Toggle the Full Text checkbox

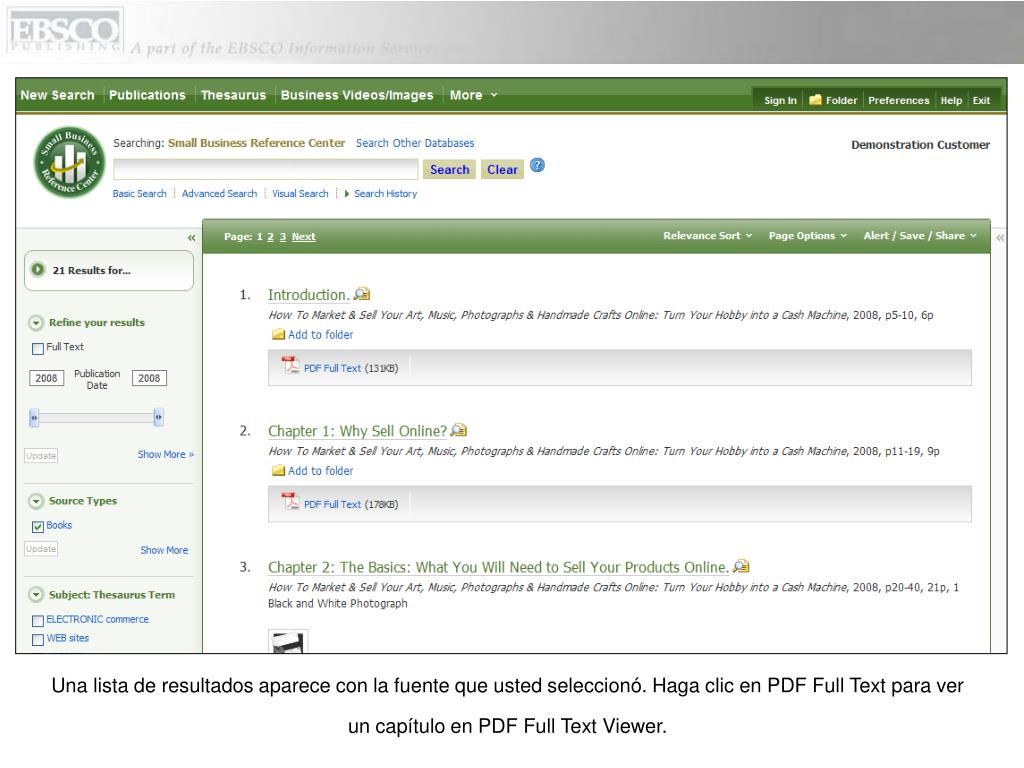38,348
